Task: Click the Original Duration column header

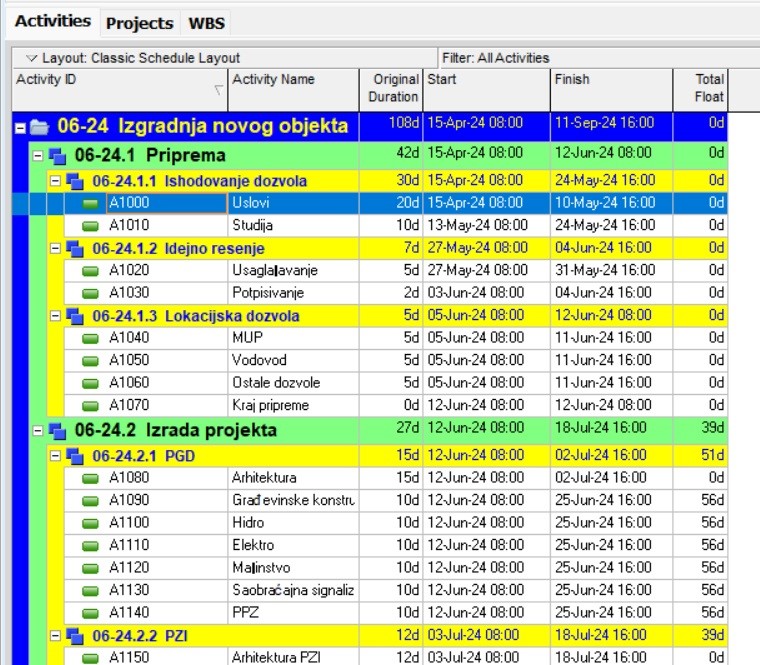Action: (x=391, y=88)
